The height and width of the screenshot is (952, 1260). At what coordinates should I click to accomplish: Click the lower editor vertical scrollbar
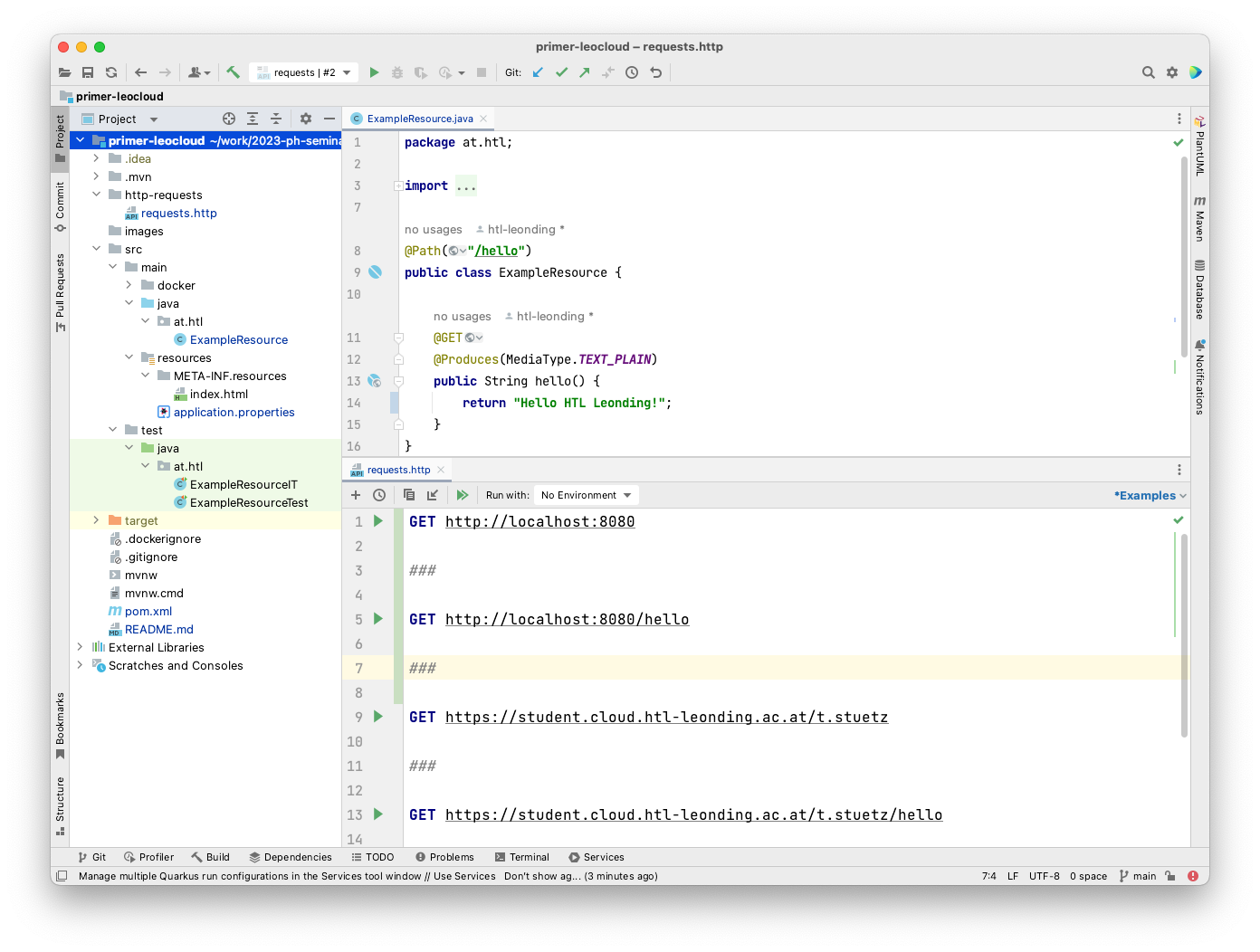tap(1184, 633)
